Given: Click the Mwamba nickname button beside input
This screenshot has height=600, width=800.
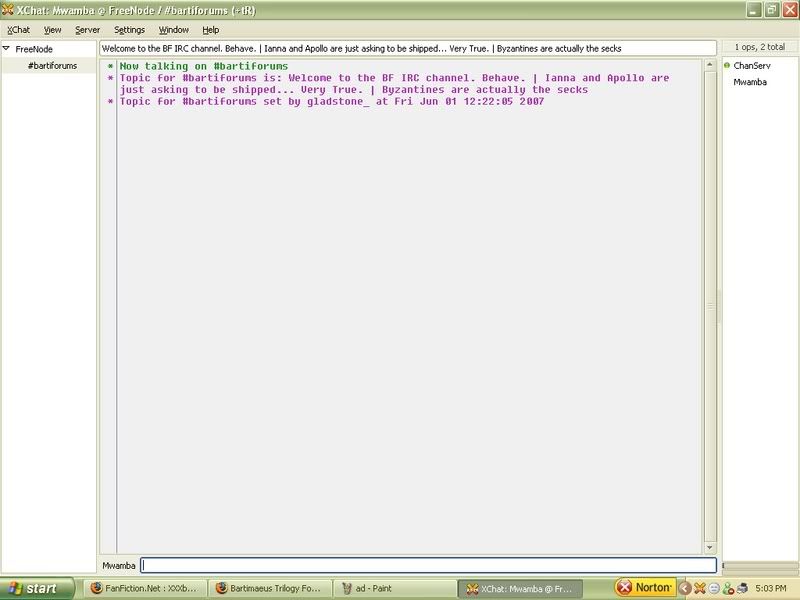Looking at the screenshot, I should 118,565.
